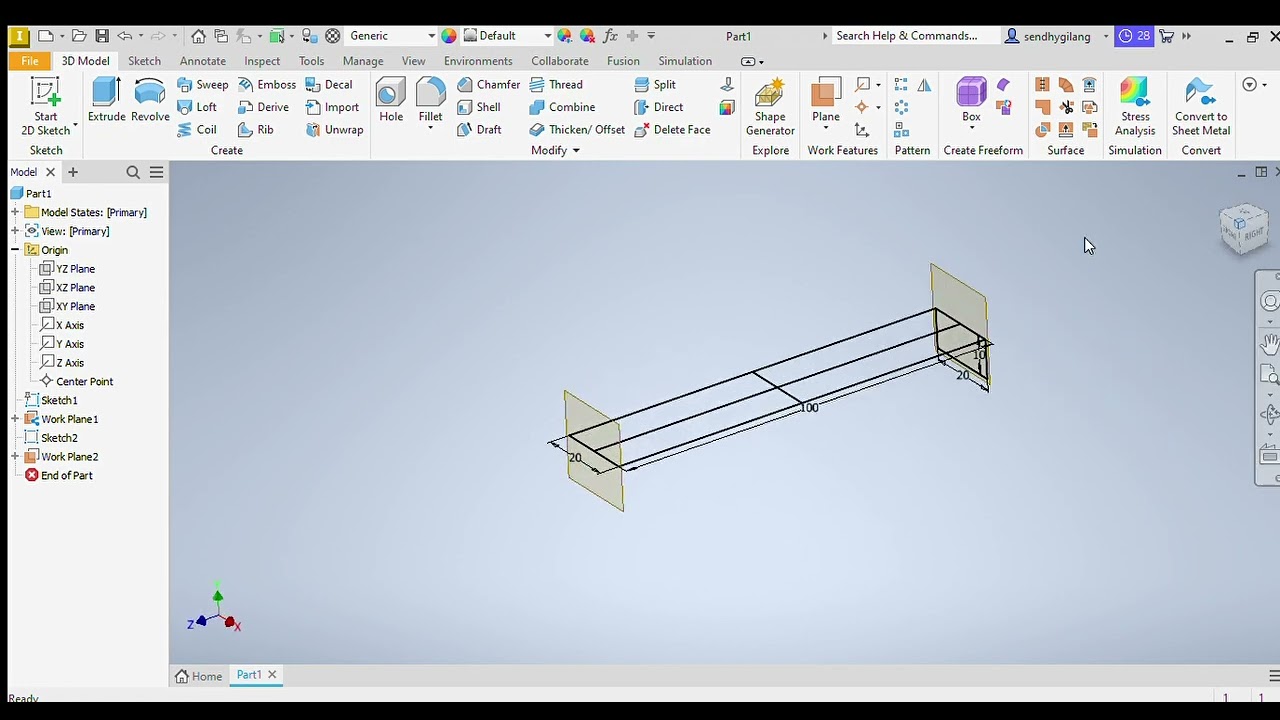This screenshot has height=720, width=1280.
Task: Create a freeform Box
Action: click(x=971, y=100)
